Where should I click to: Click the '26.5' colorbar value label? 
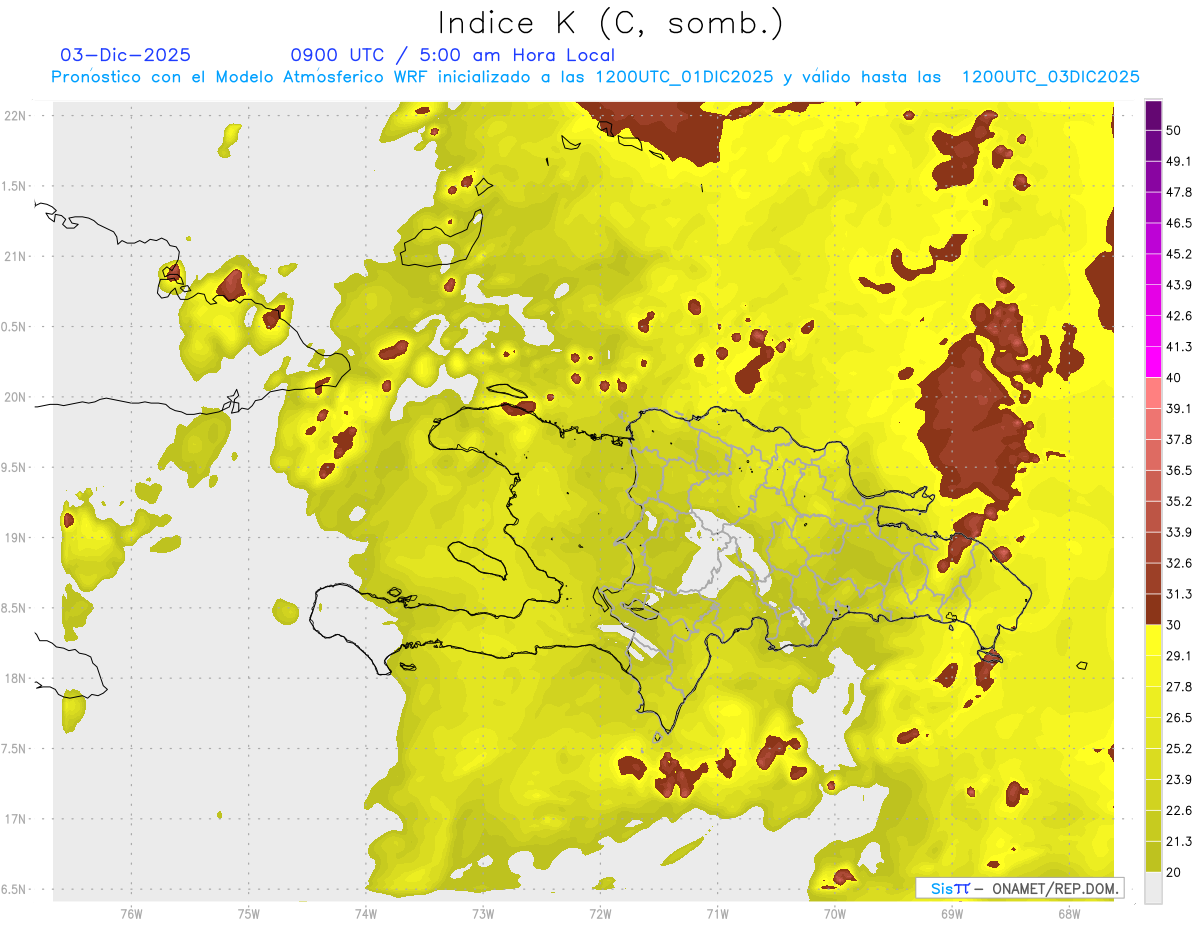tap(1179, 718)
